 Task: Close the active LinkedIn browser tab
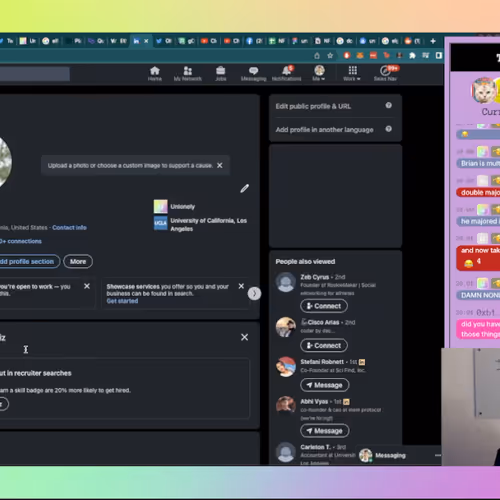point(146,41)
